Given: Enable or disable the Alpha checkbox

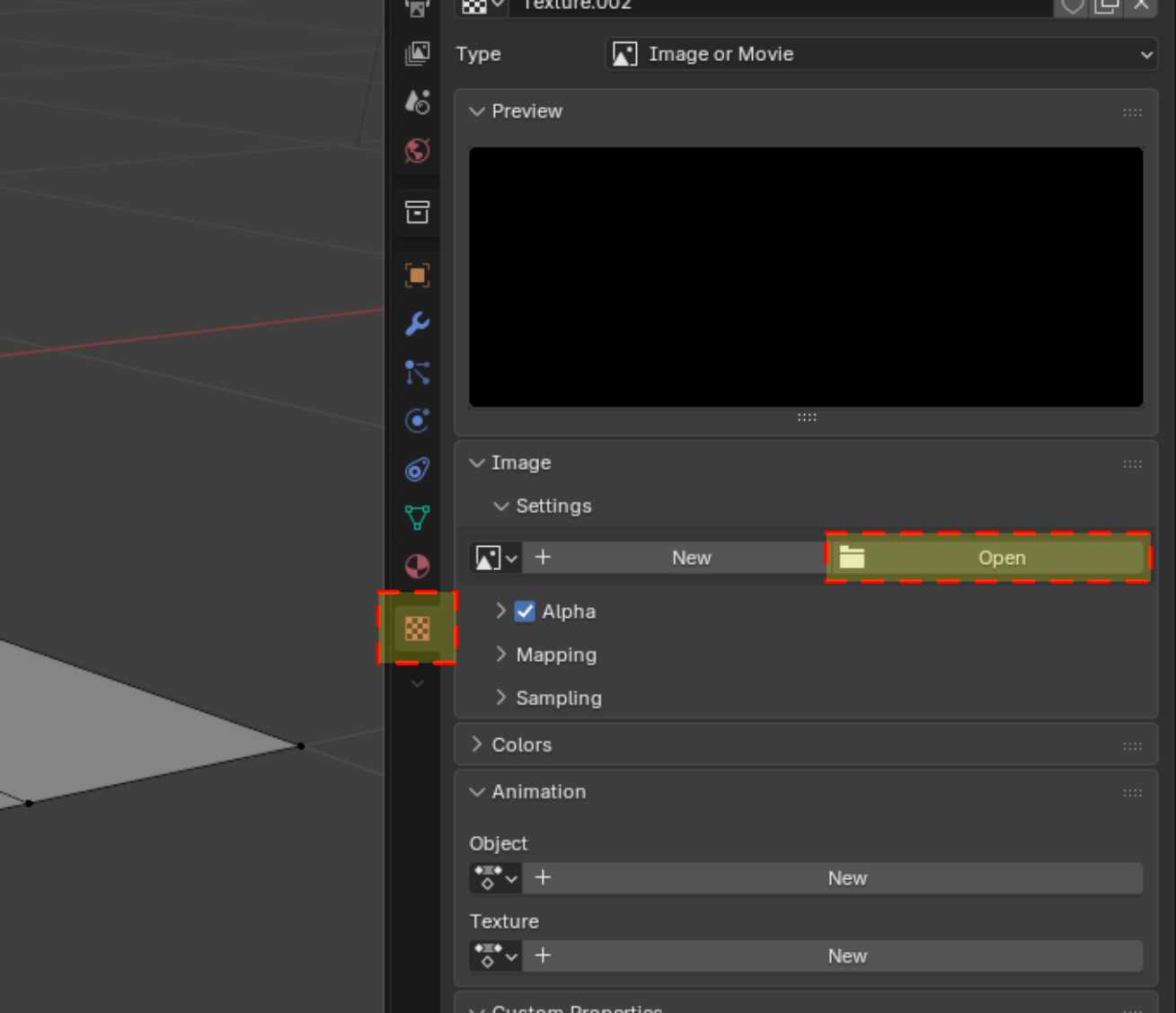Looking at the screenshot, I should pyautogui.click(x=526, y=612).
